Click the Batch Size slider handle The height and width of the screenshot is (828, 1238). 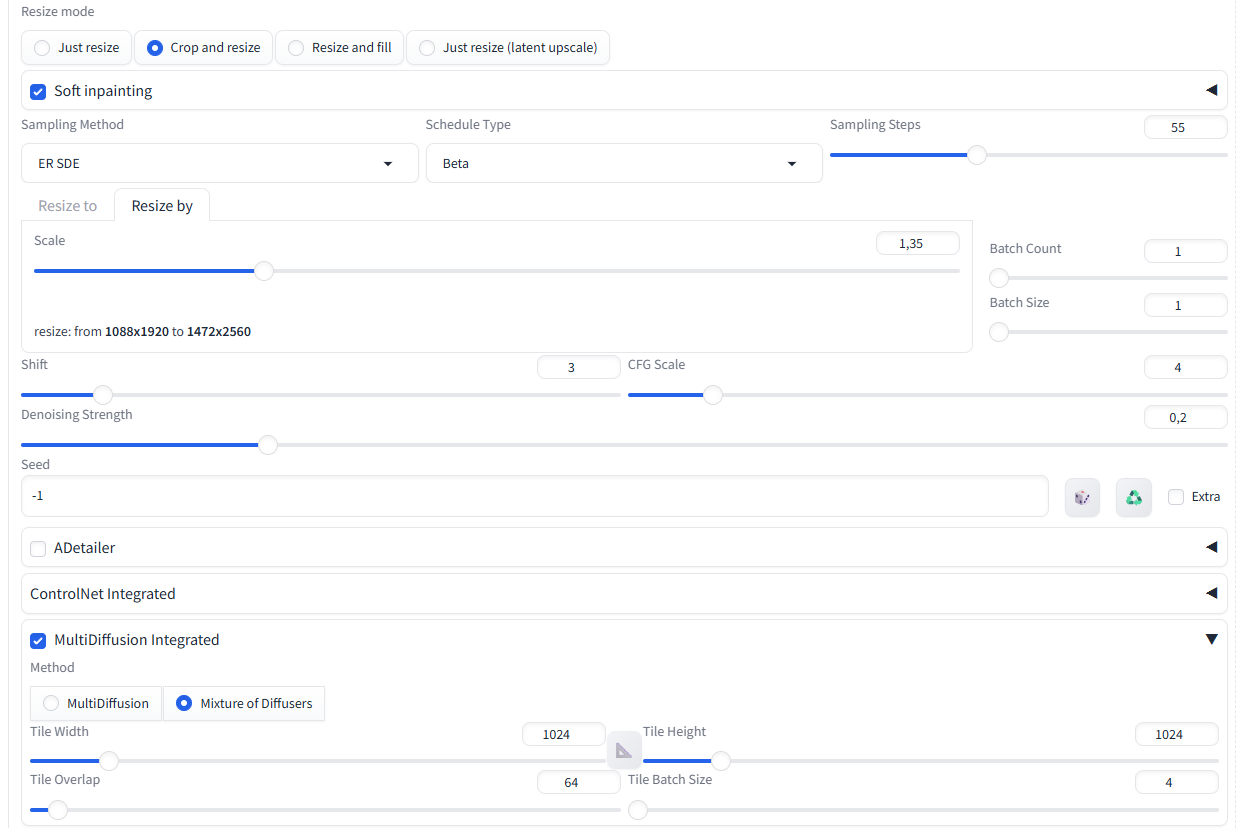[999, 332]
